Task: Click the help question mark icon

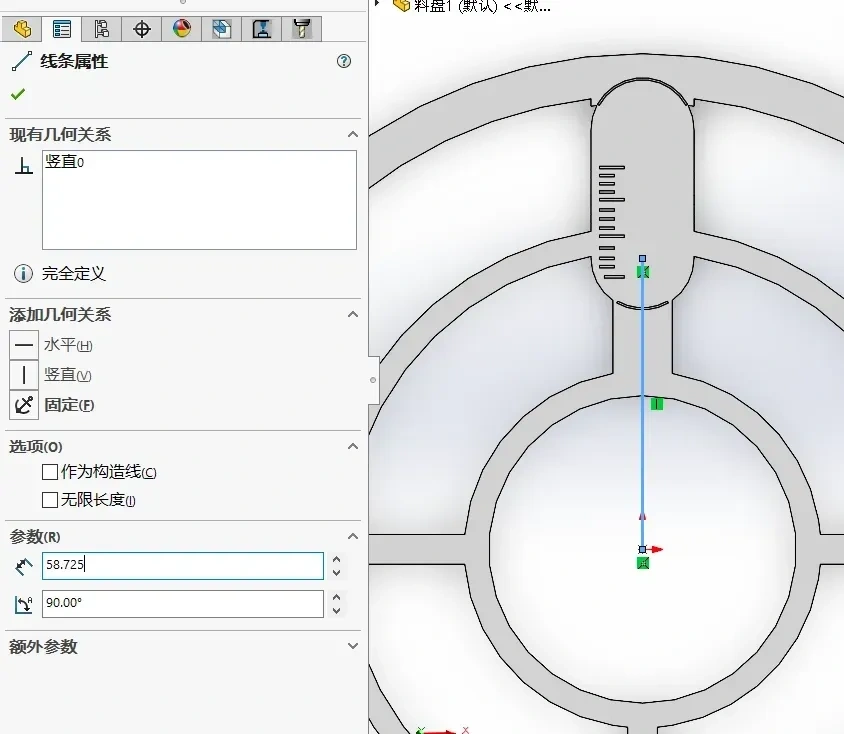Action: click(x=343, y=61)
